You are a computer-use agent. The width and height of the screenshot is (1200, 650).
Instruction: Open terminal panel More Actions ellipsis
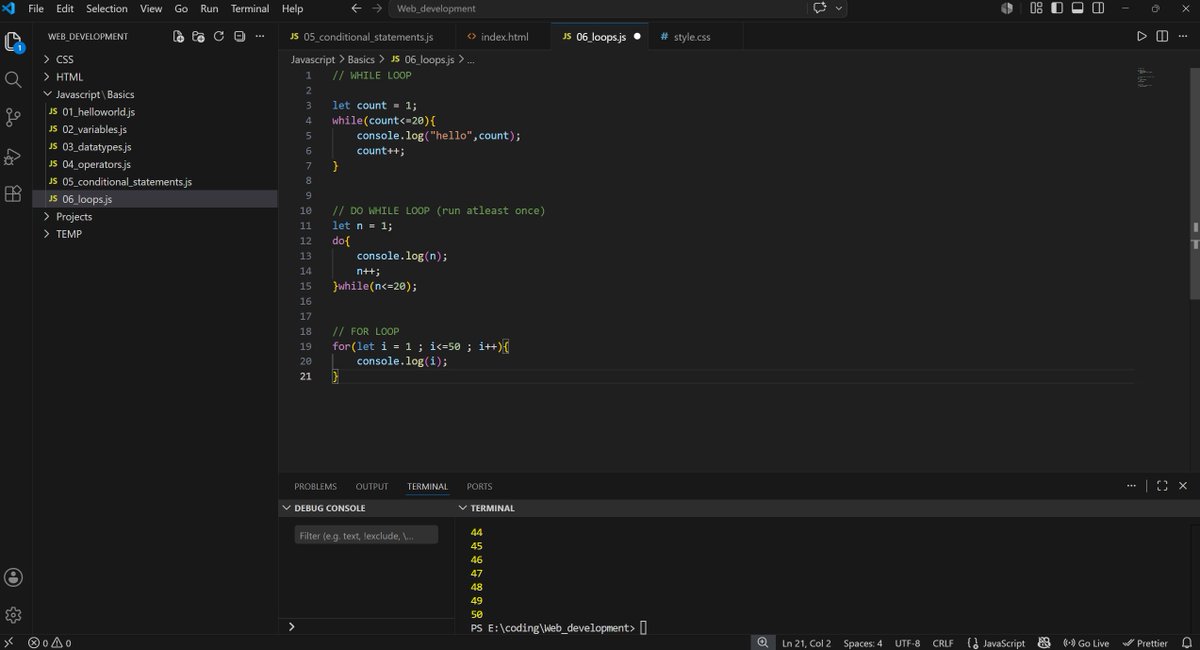(x=1131, y=486)
